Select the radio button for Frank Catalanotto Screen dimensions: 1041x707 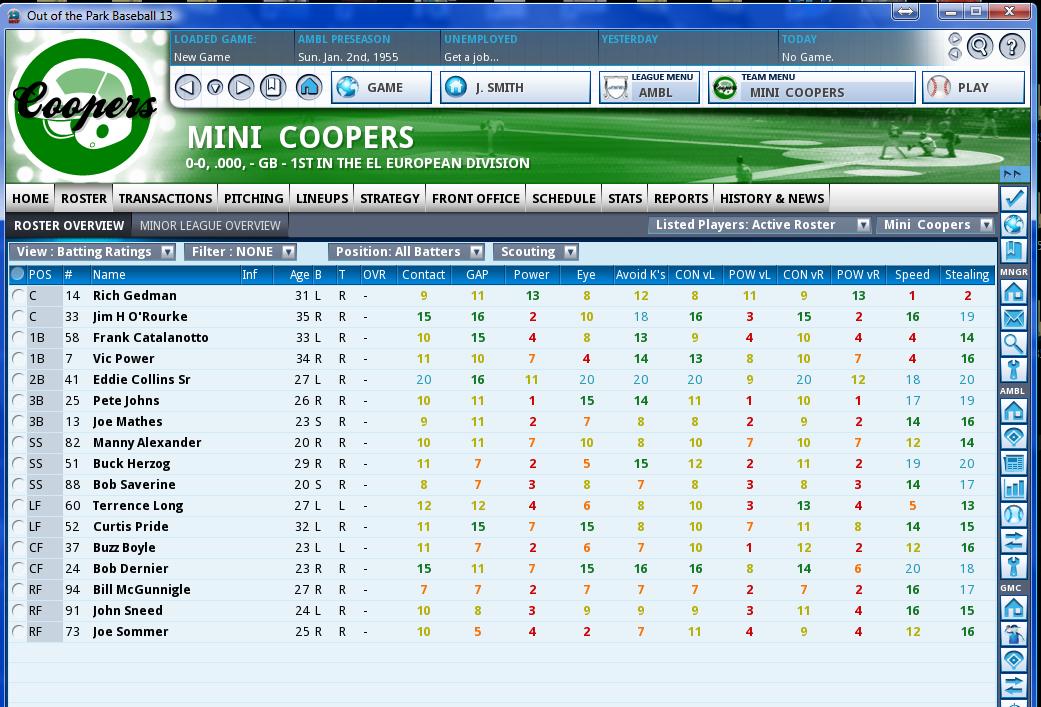pos(18,337)
